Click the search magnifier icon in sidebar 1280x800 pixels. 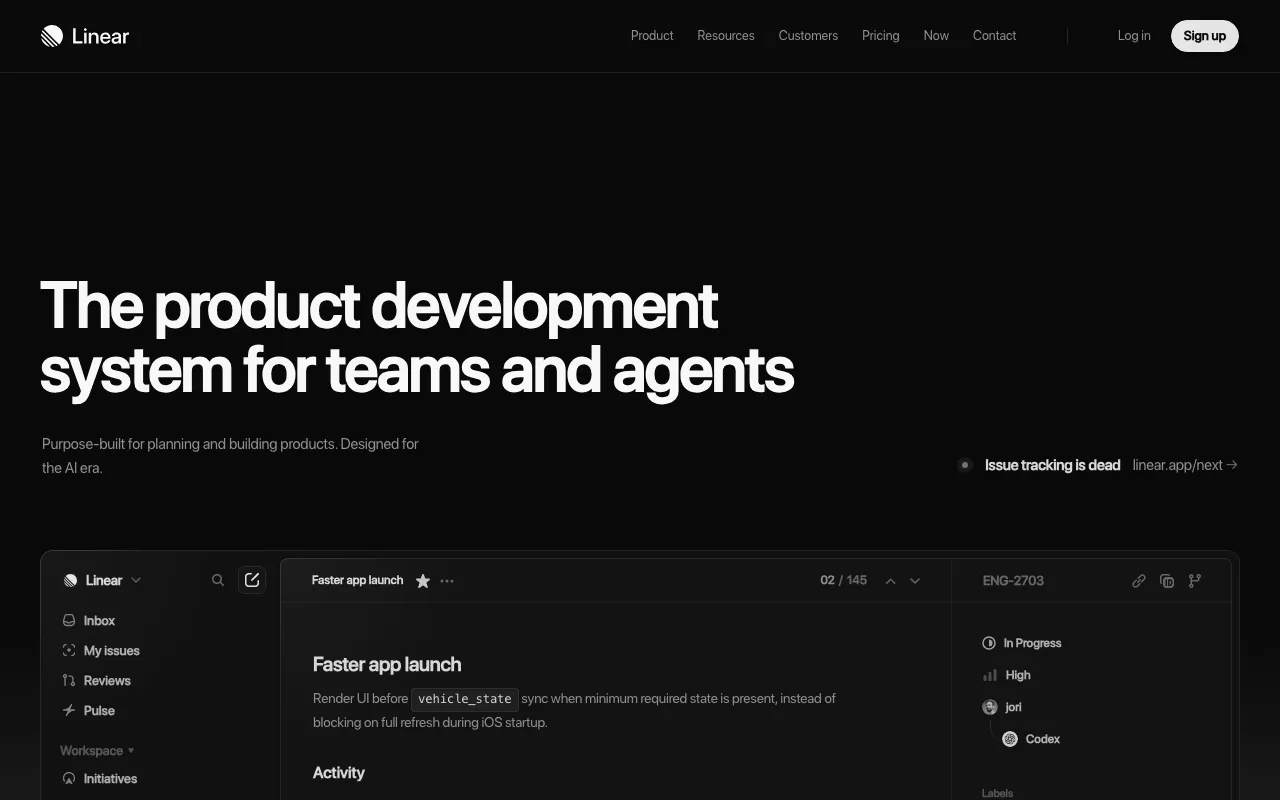pos(218,580)
